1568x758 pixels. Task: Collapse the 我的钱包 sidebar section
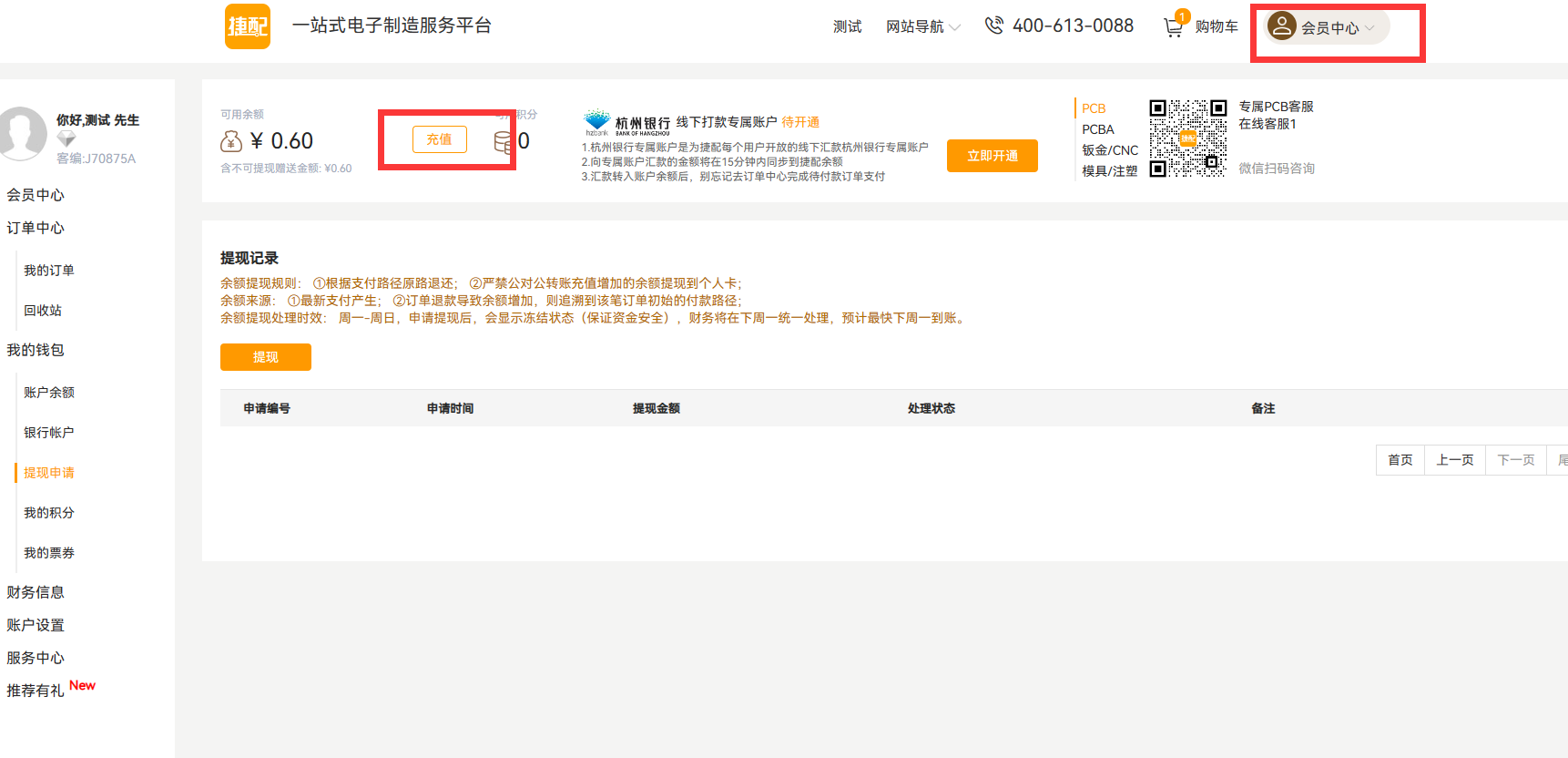36,350
